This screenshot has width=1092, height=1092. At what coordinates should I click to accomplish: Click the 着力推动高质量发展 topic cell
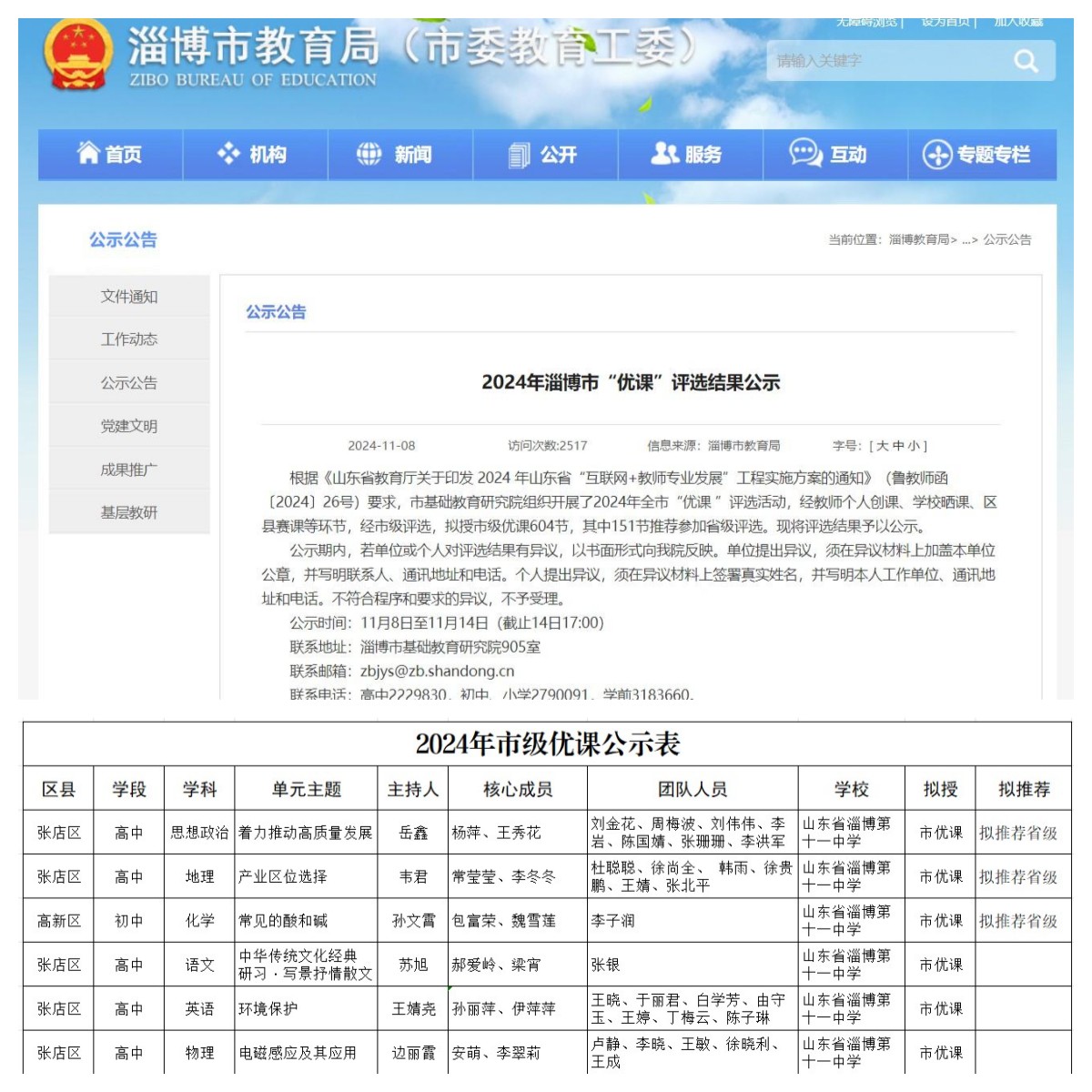[306, 833]
